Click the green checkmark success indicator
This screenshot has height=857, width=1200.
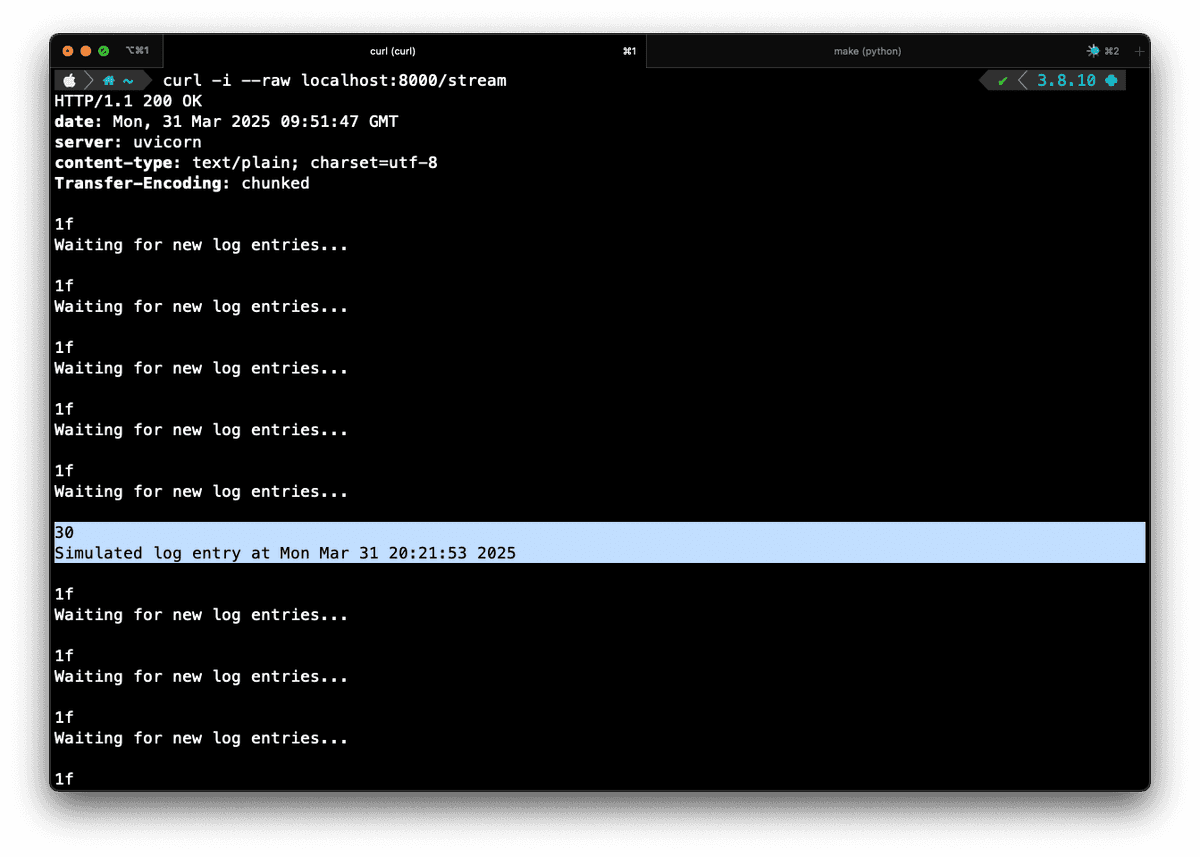point(1003,80)
